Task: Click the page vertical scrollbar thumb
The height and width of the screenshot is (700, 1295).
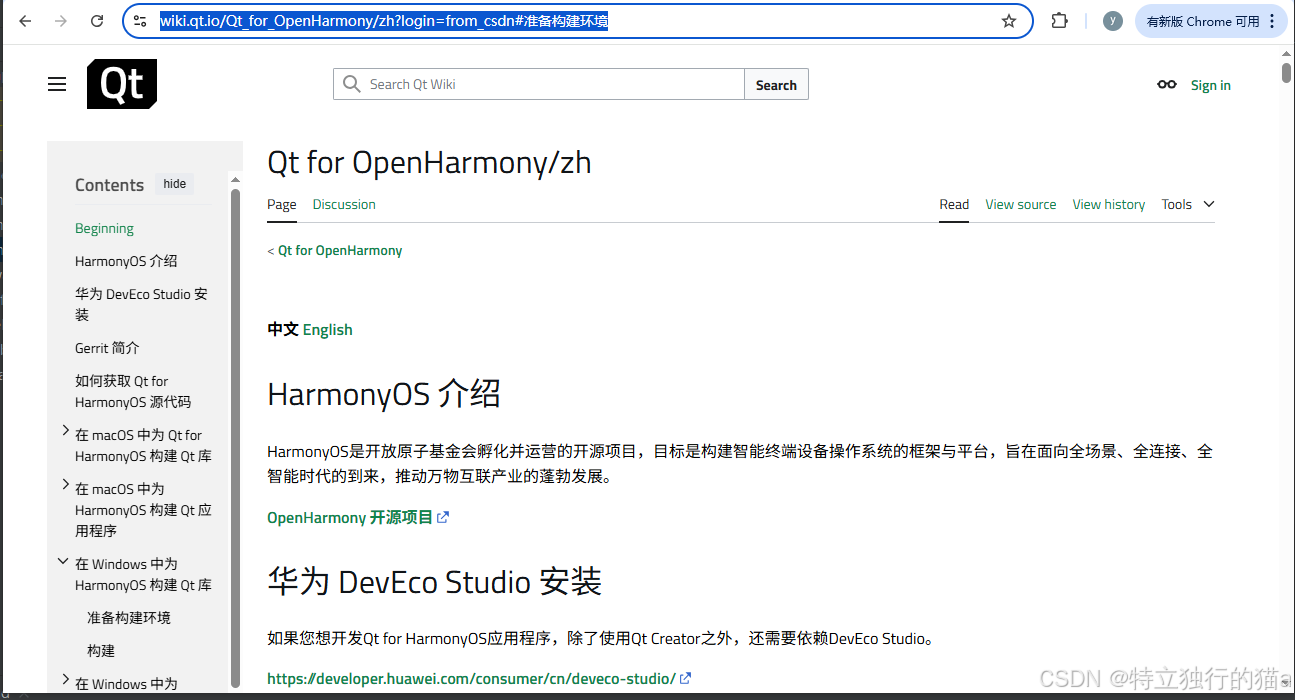Action: [x=1286, y=72]
